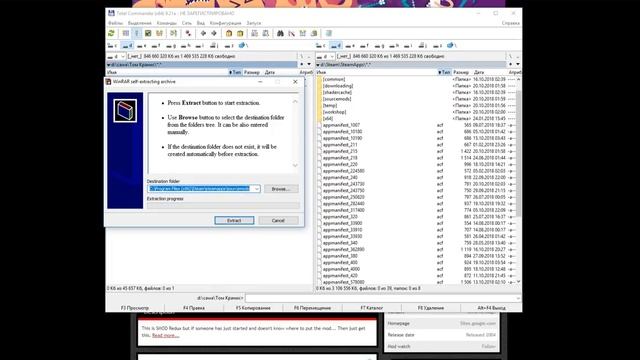
Task: Select drive f button in left panel
Action: point(156,46)
